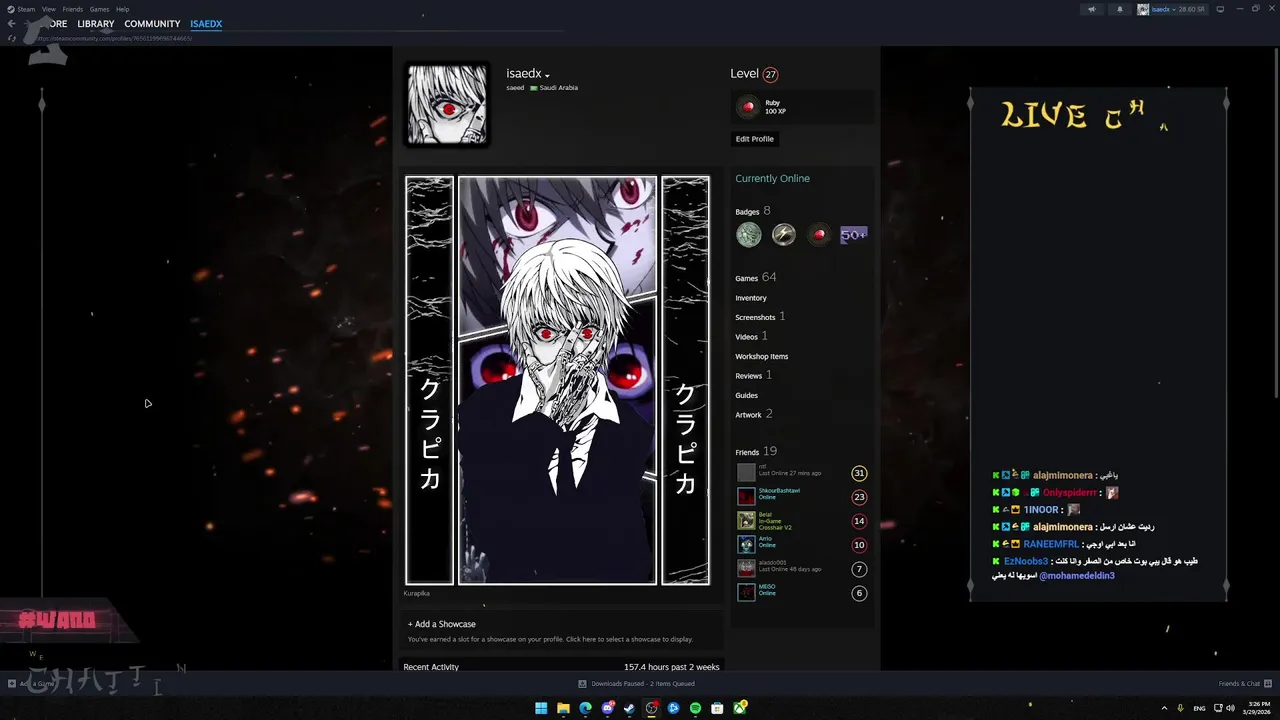Open Belal friend profile avatar
This screenshot has height=720, width=1280.
click(746, 521)
